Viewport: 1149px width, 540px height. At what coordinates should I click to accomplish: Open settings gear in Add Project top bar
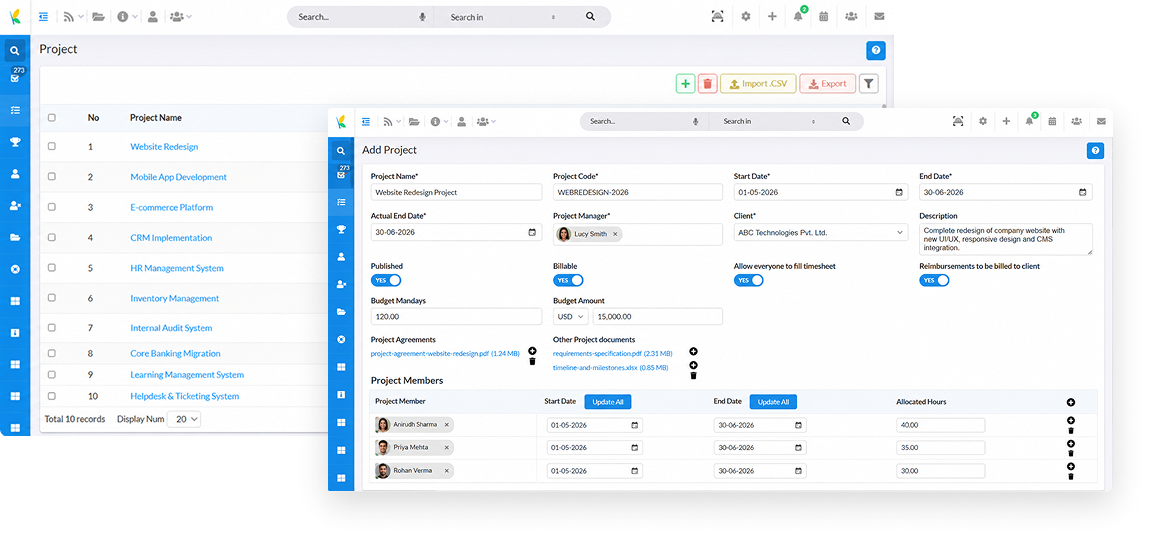(983, 121)
